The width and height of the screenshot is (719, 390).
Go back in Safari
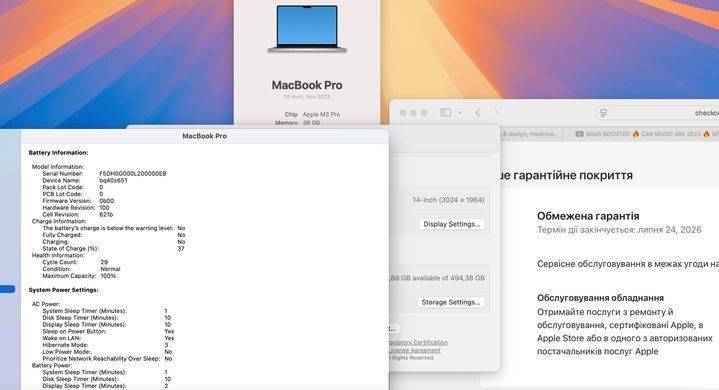click(x=477, y=112)
